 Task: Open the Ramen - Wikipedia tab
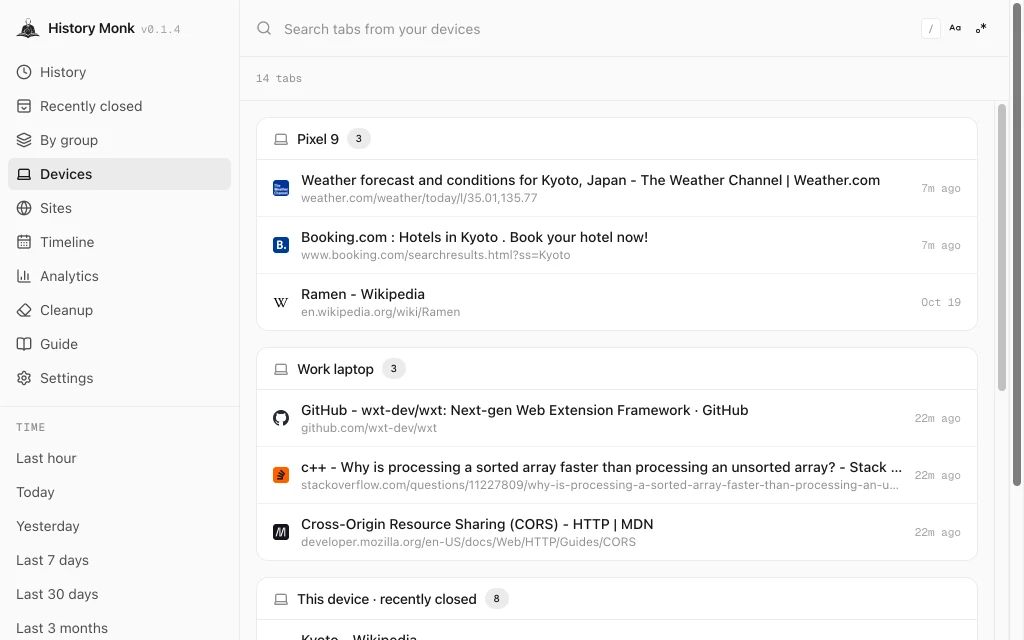(x=616, y=302)
